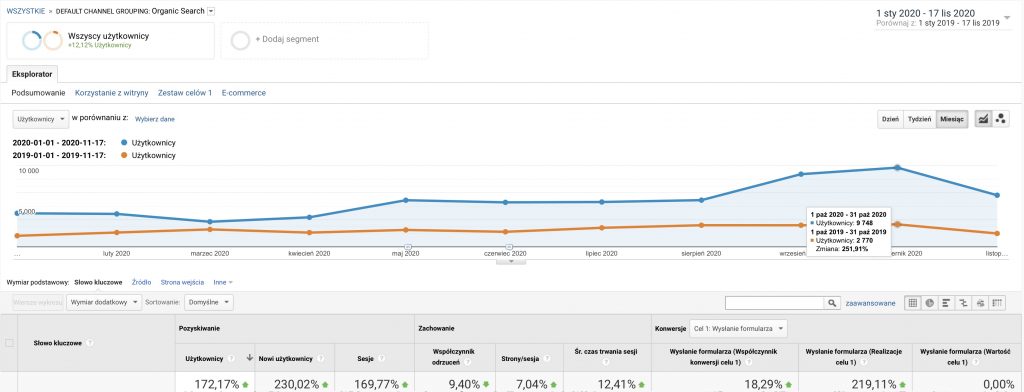1024x392 pixels.
Task: Switch to Zestaw celów 1 tab
Action: pyautogui.click(x=185, y=93)
